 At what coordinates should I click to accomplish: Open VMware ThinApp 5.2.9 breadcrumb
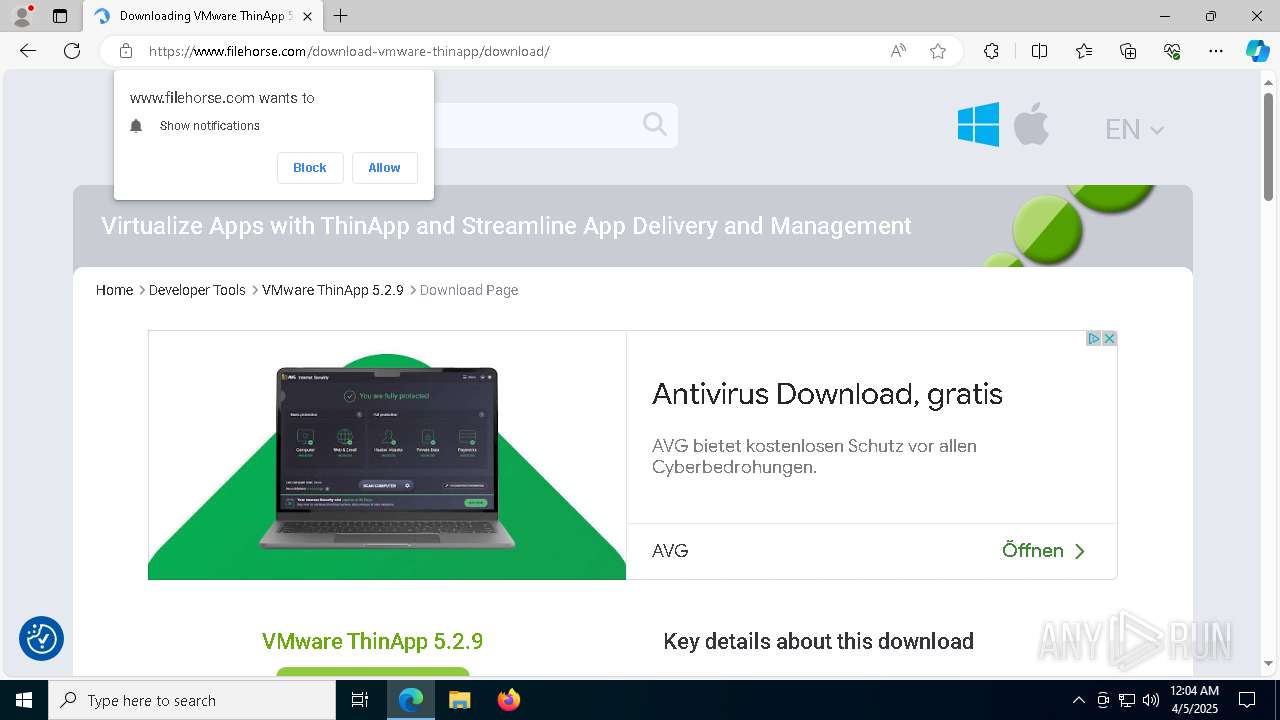[x=333, y=290]
